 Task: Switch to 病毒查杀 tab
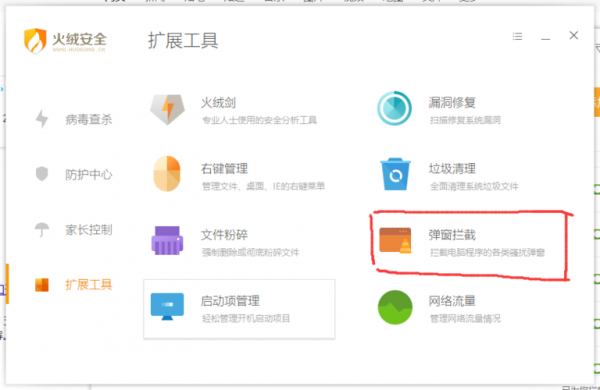point(89,119)
